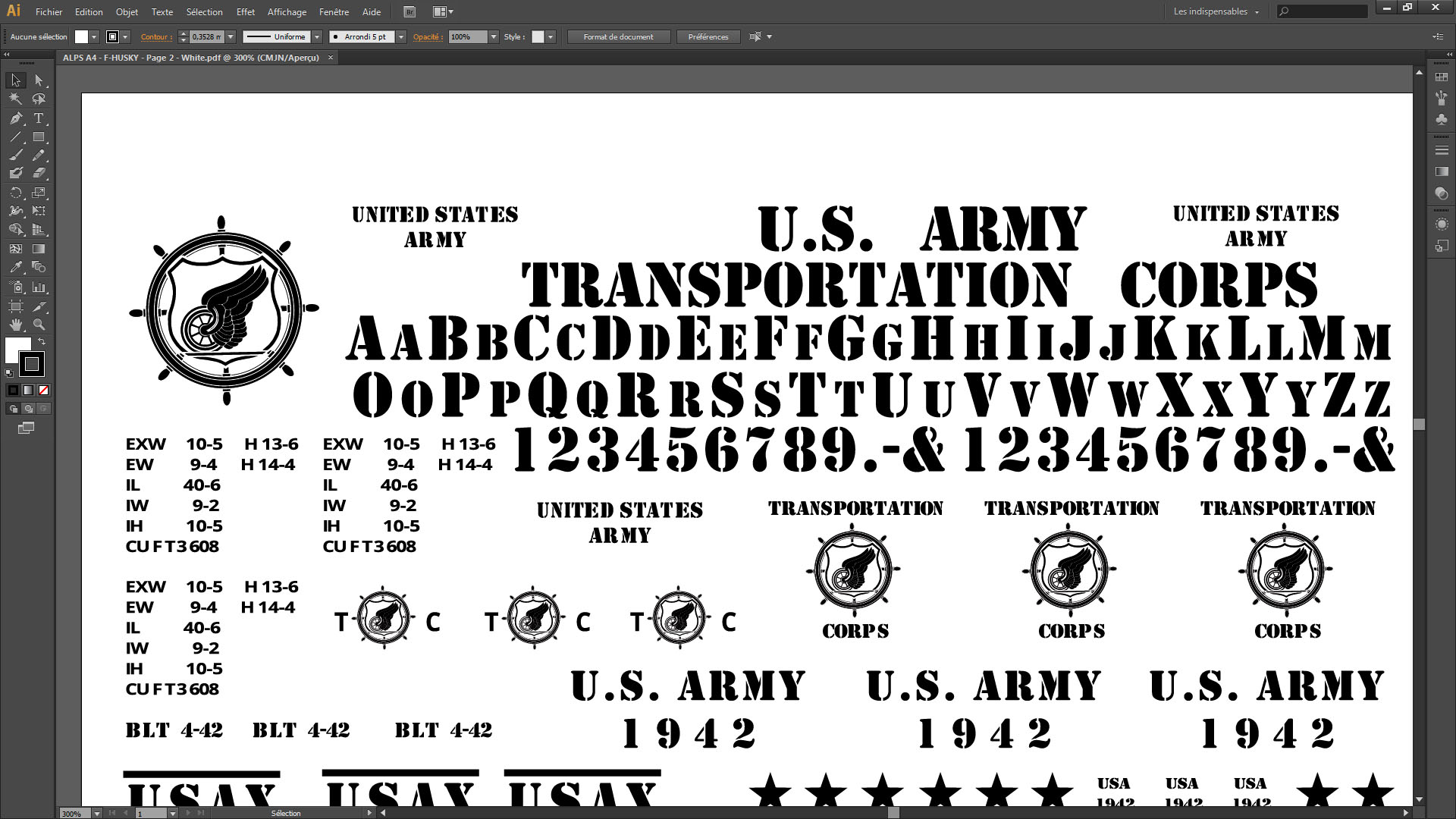
Task: Select the Scale tool
Action: tap(39, 193)
